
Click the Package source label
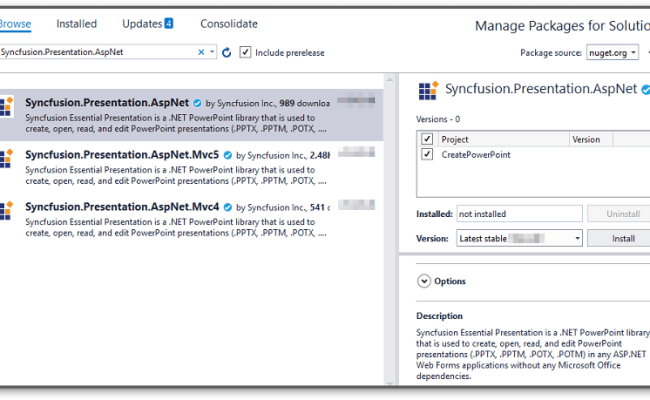(551, 53)
